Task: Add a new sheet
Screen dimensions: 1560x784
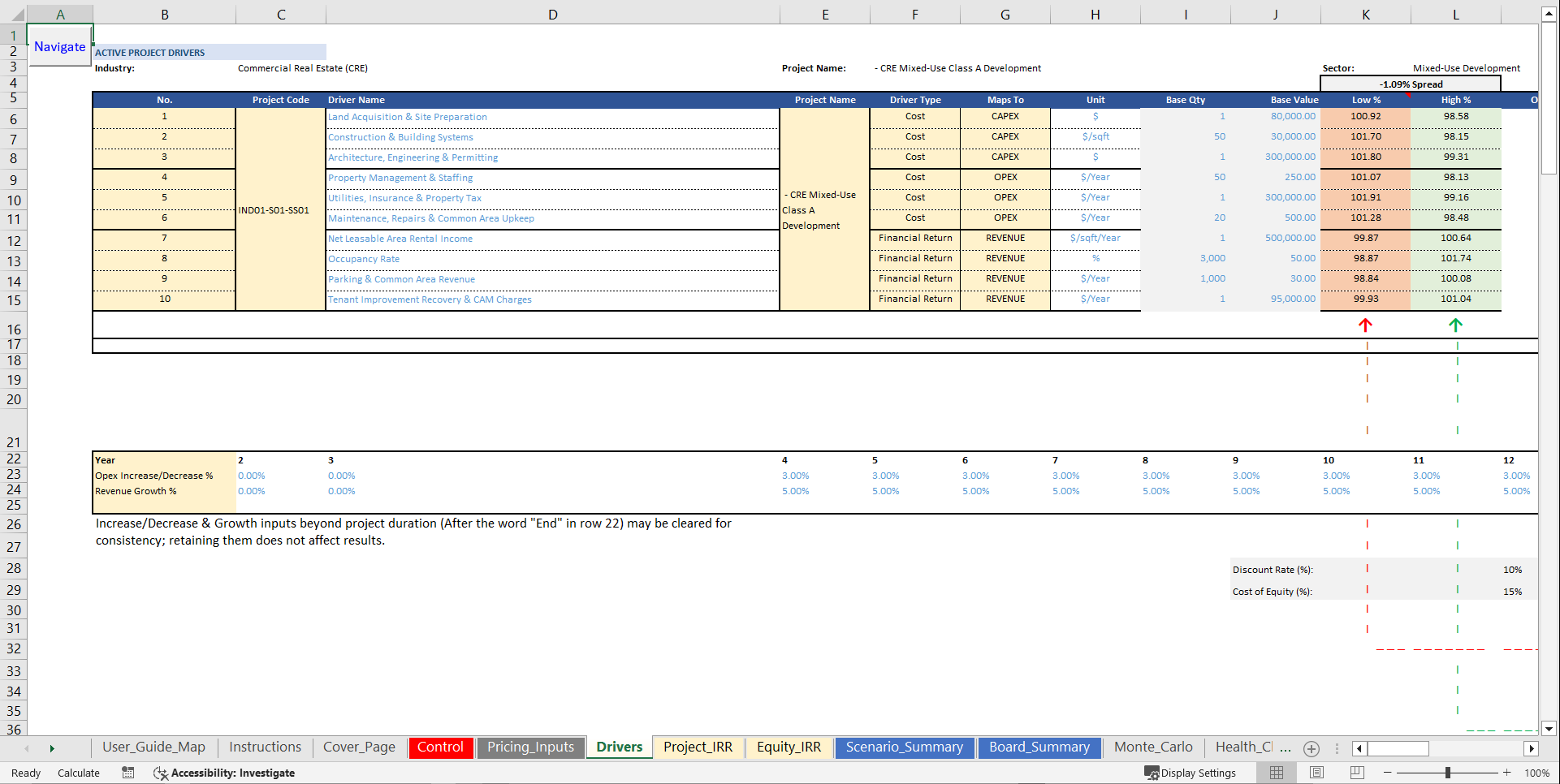Action: (x=1311, y=748)
